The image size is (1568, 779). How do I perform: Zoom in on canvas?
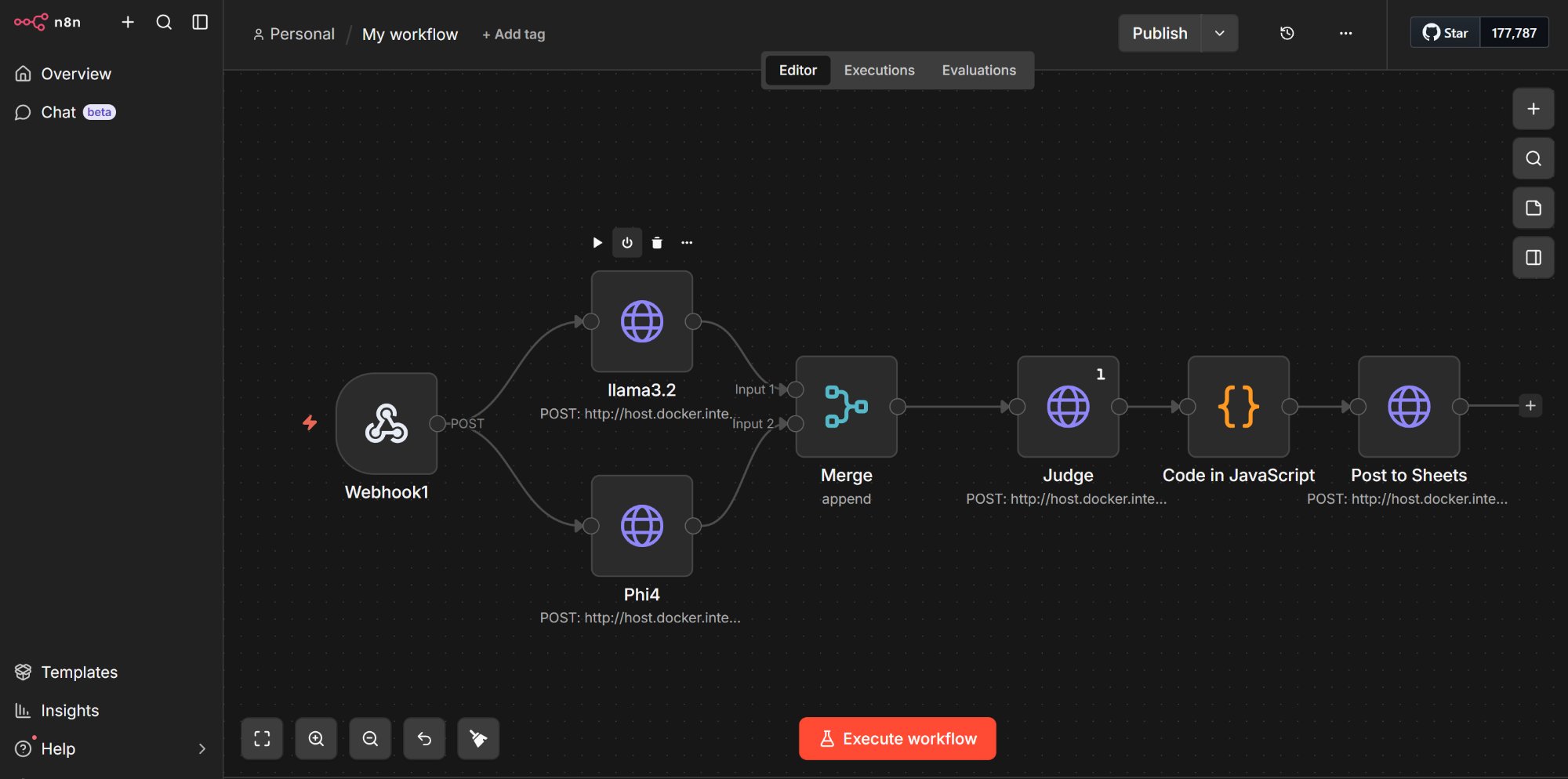[x=316, y=738]
